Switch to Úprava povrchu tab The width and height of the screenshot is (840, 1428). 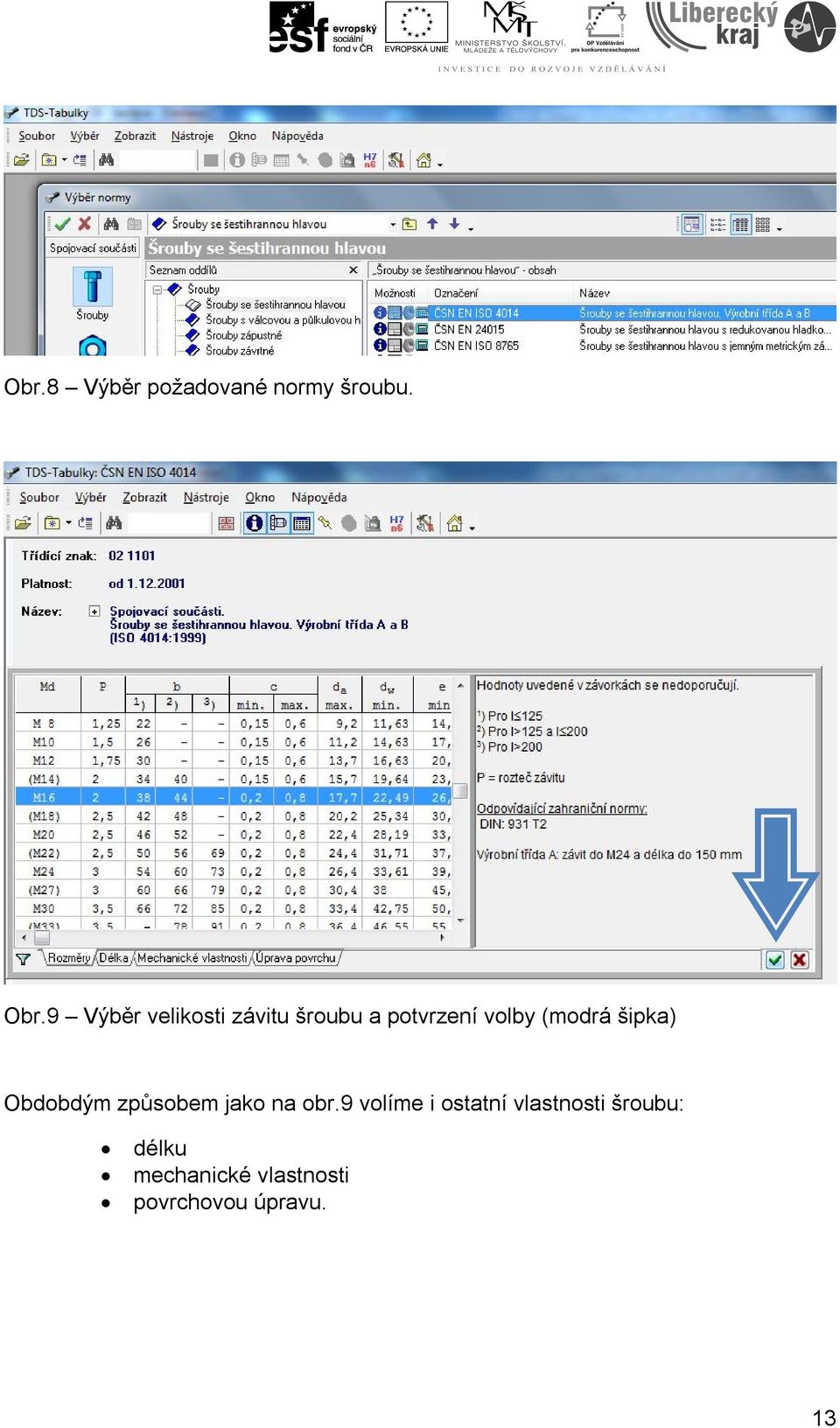(296, 958)
